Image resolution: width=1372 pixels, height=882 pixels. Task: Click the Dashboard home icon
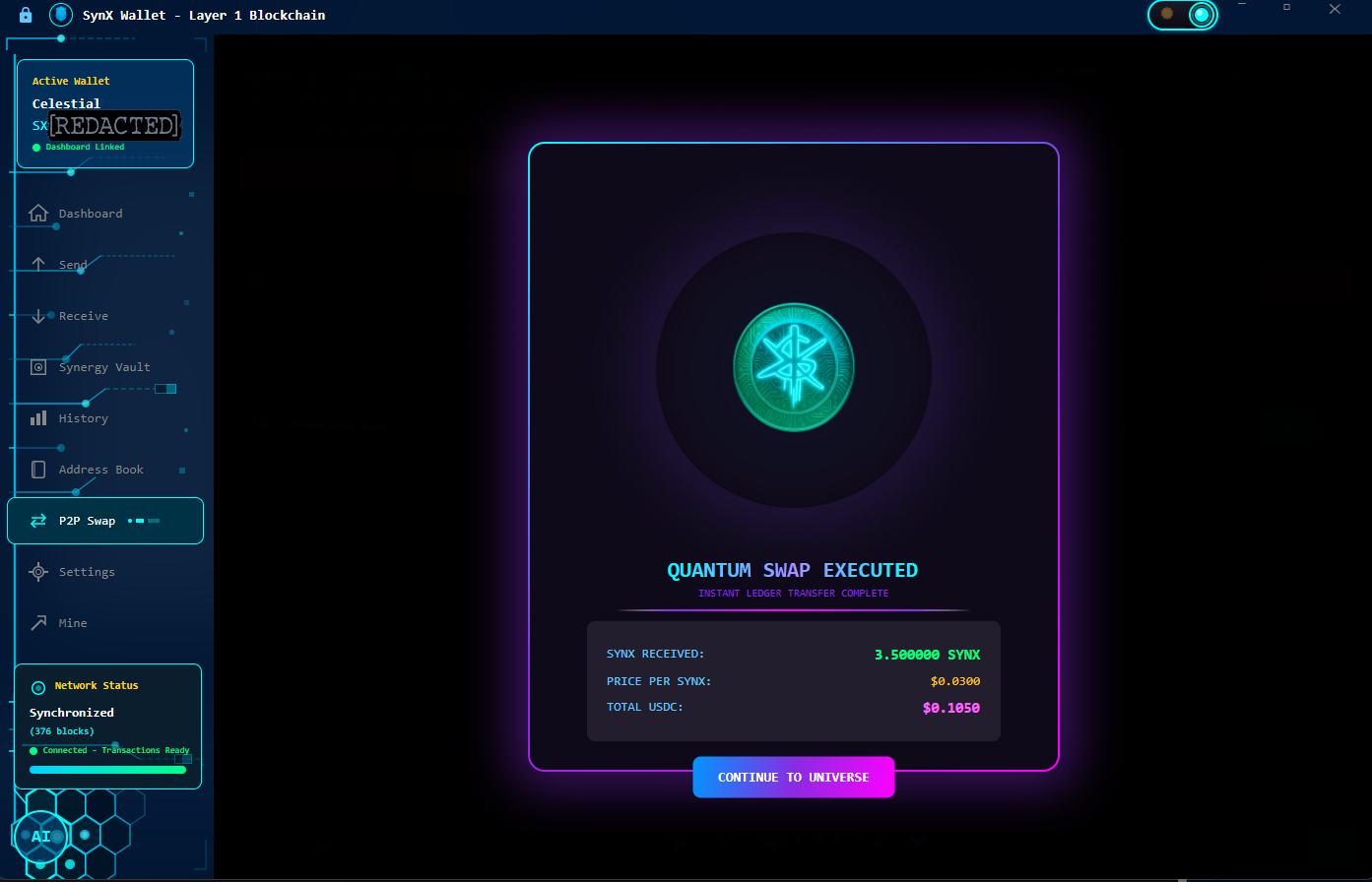pos(38,214)
